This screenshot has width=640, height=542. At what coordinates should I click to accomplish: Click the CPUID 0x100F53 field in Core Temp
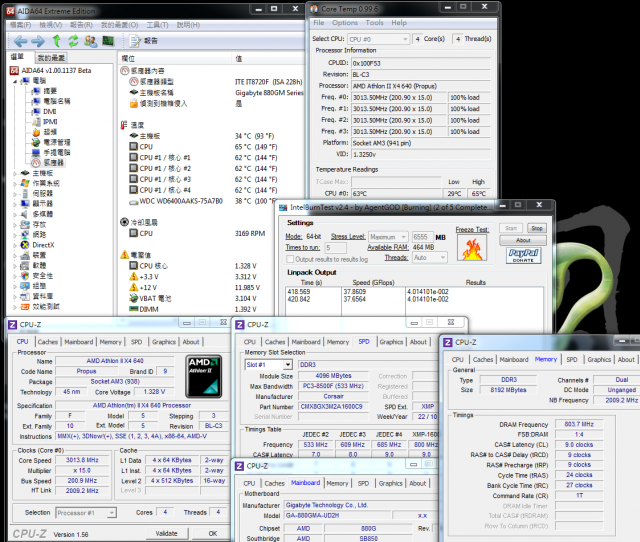point(421,63)
